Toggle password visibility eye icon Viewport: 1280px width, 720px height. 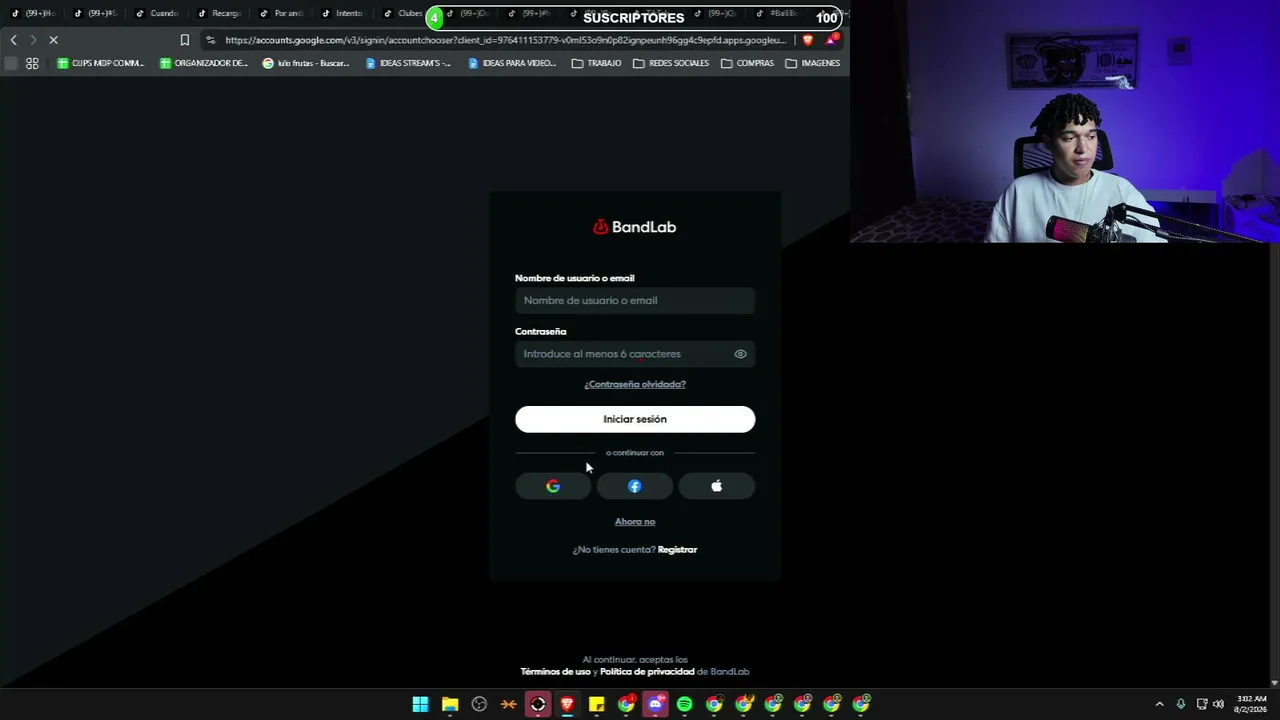pos(740,354)
